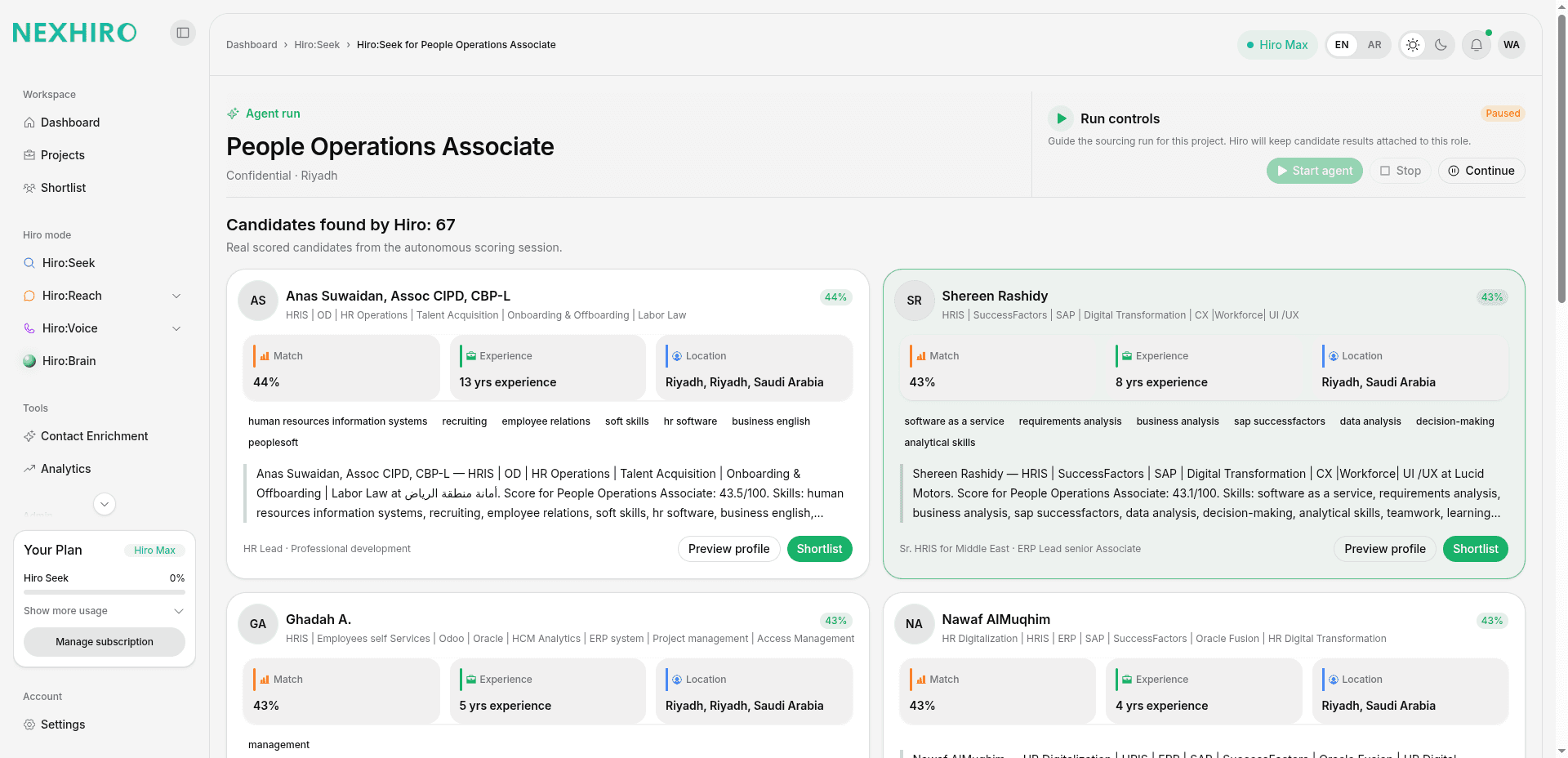Open WA user avatar menu
Screen dimensions: 1568x758
coord(1512,45)
